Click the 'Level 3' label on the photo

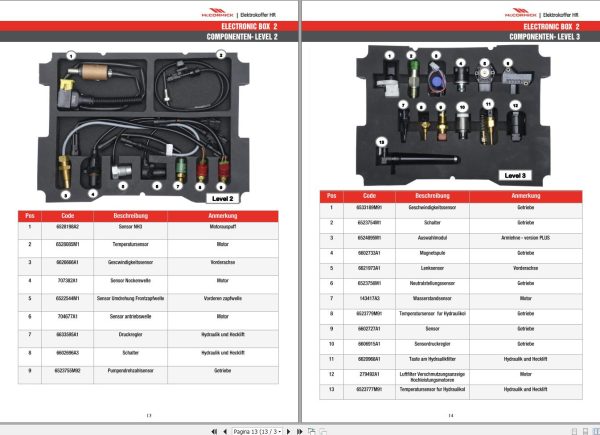pyautogui.click(x=515, y=176)
